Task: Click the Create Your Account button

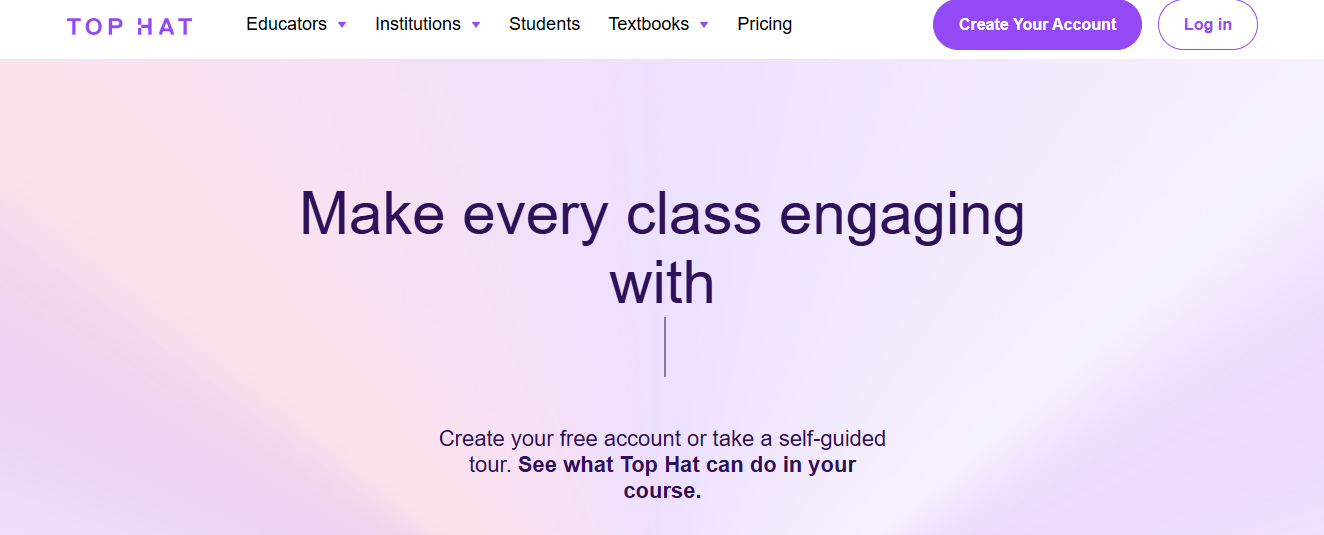Action: (1037, 25)
